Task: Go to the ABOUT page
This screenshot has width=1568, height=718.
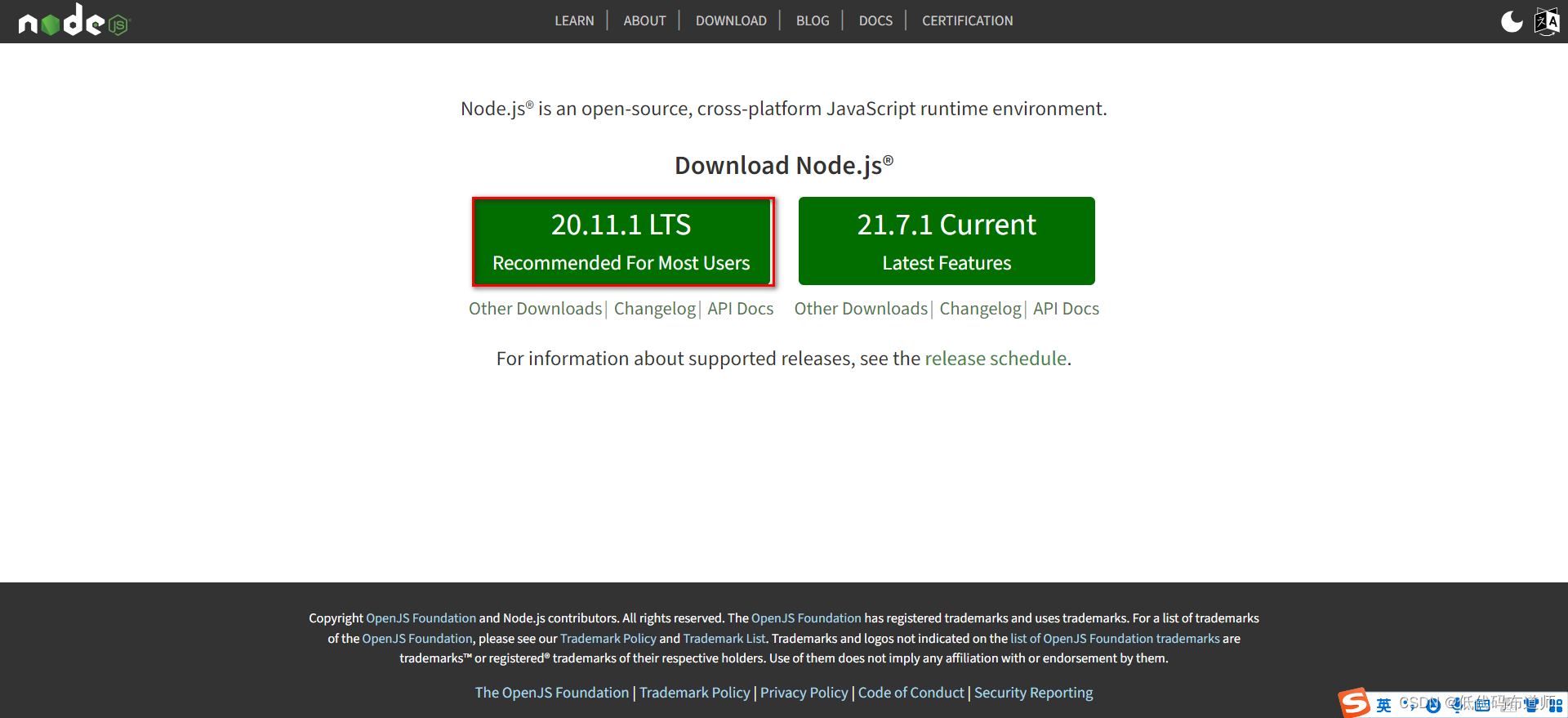Action: pos(644,21)
